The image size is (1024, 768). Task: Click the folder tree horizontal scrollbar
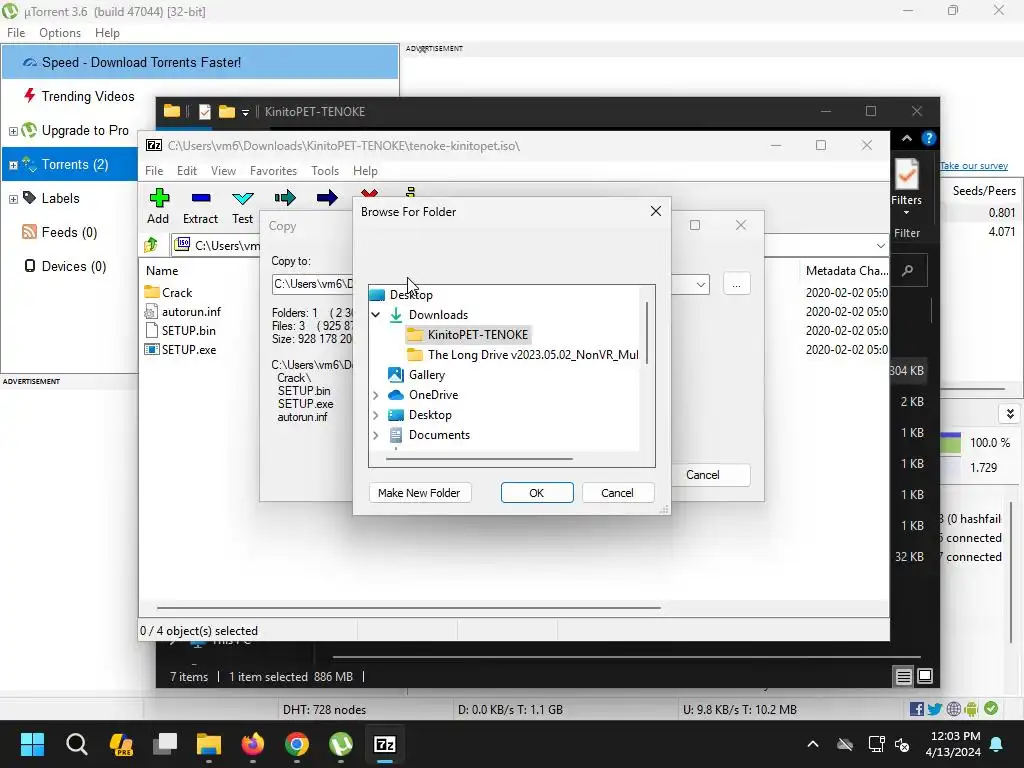[479, 459]
